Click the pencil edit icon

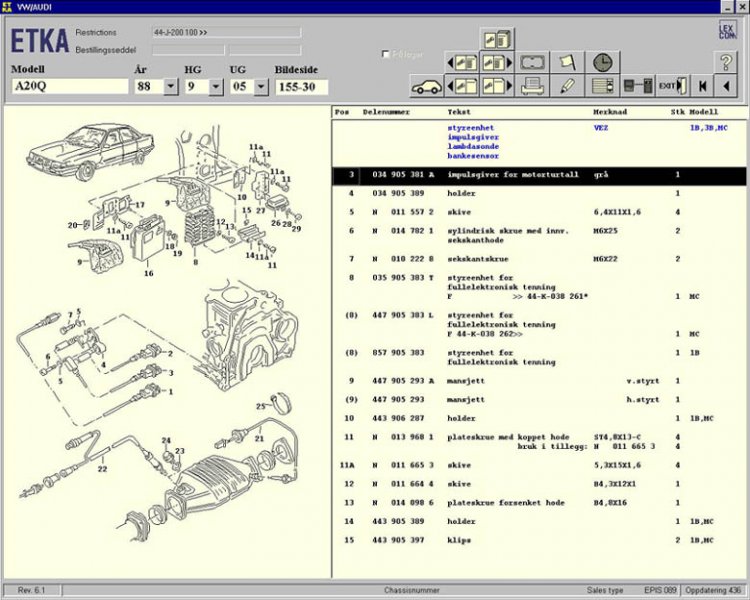tap(568, 86)
